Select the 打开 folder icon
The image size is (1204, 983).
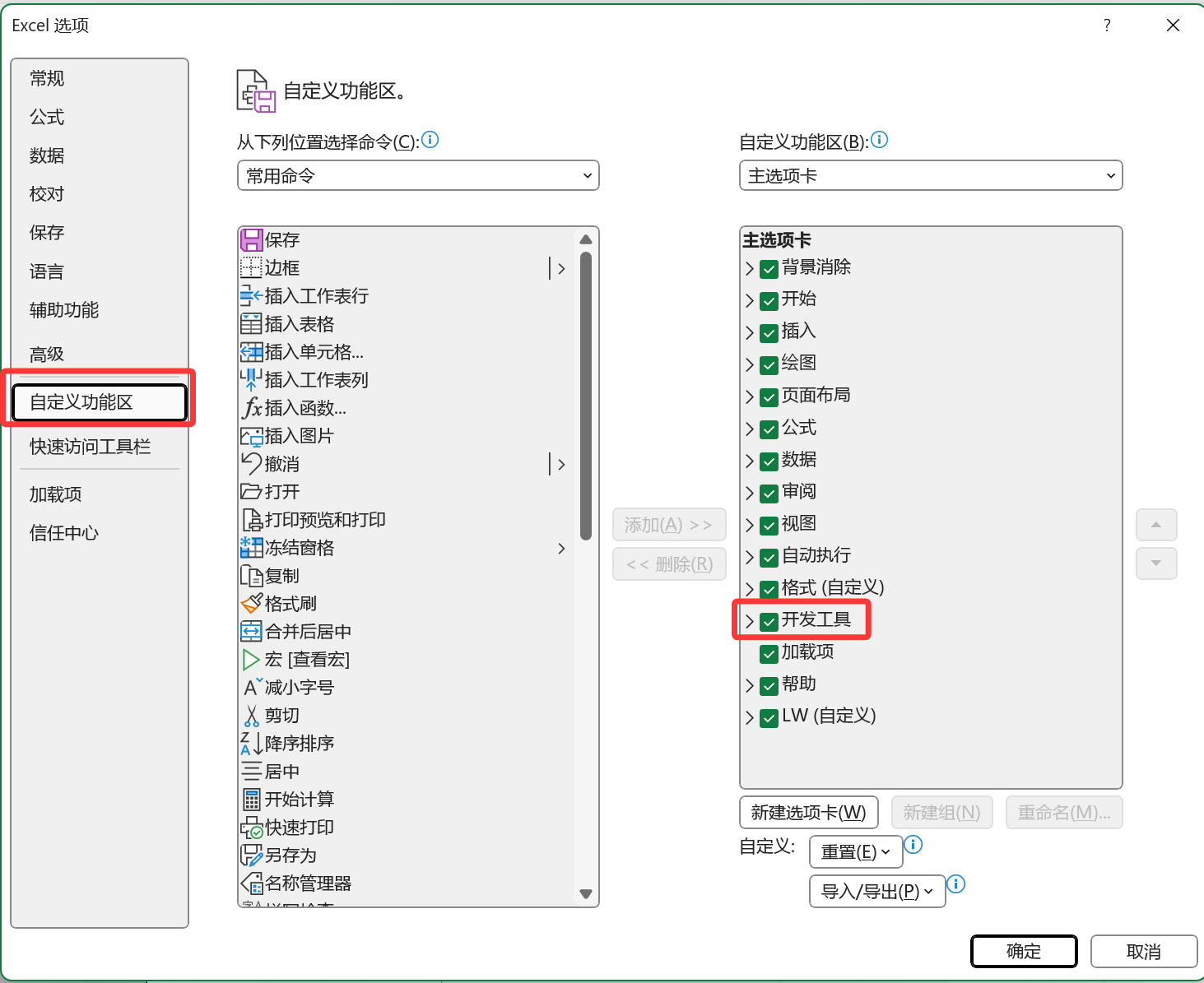(251, 492)
